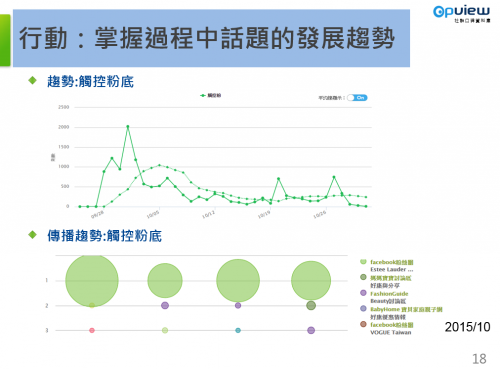Click the dark green bubble in row 2
Image resolution: width=500 pixels, height=369 pixels.
311,305
